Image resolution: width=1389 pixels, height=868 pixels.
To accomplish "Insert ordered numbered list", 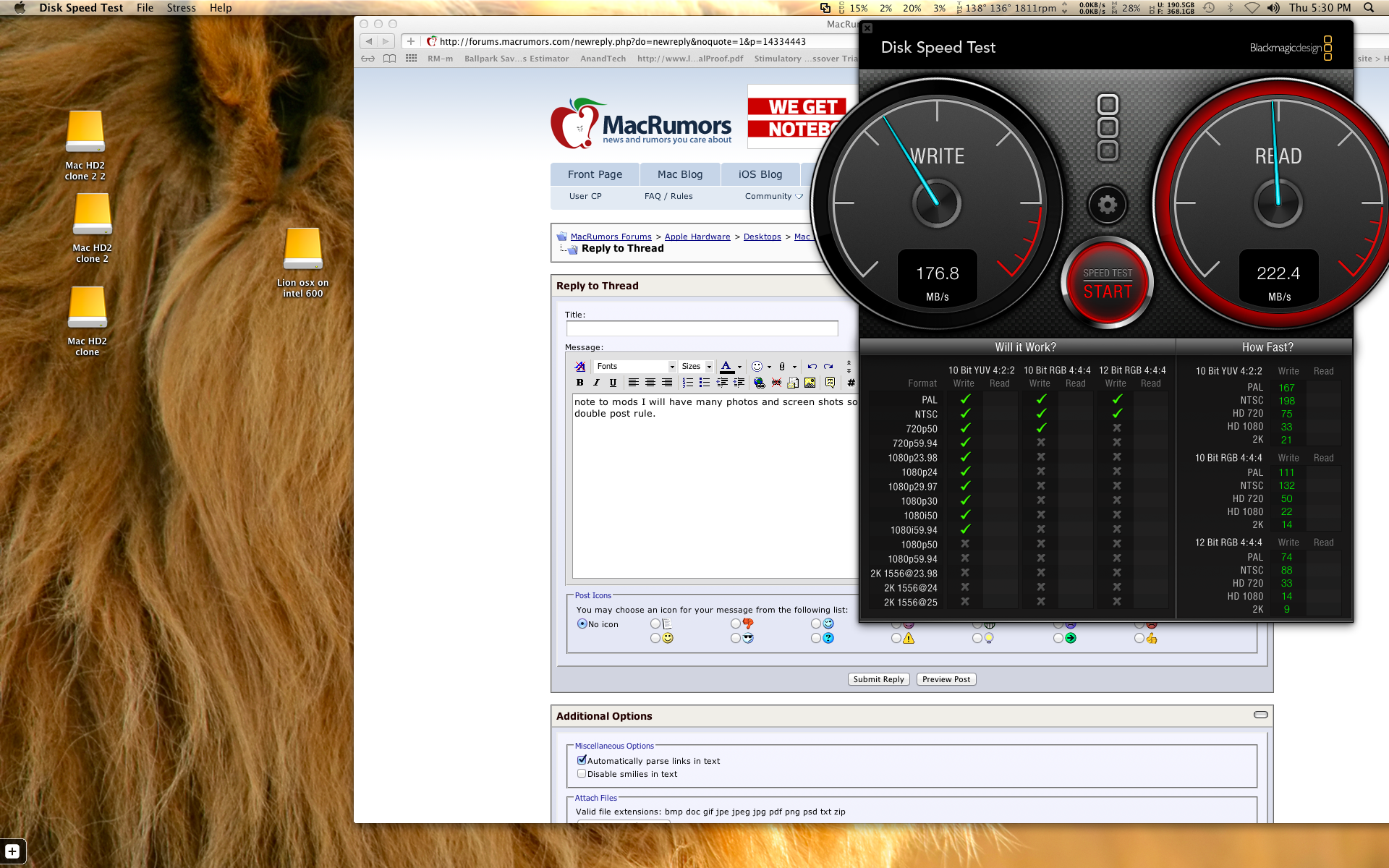I will point(687,383).
